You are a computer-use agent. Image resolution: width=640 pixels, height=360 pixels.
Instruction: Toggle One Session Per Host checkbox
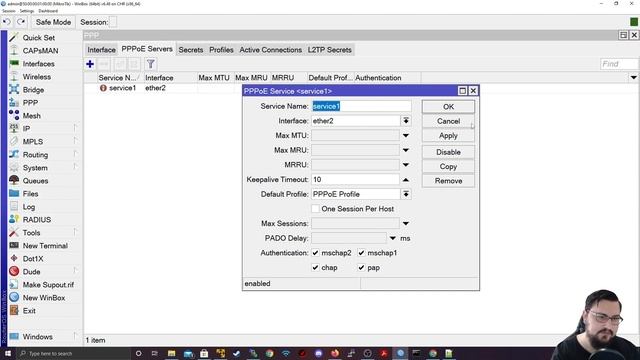pos(315,209)
